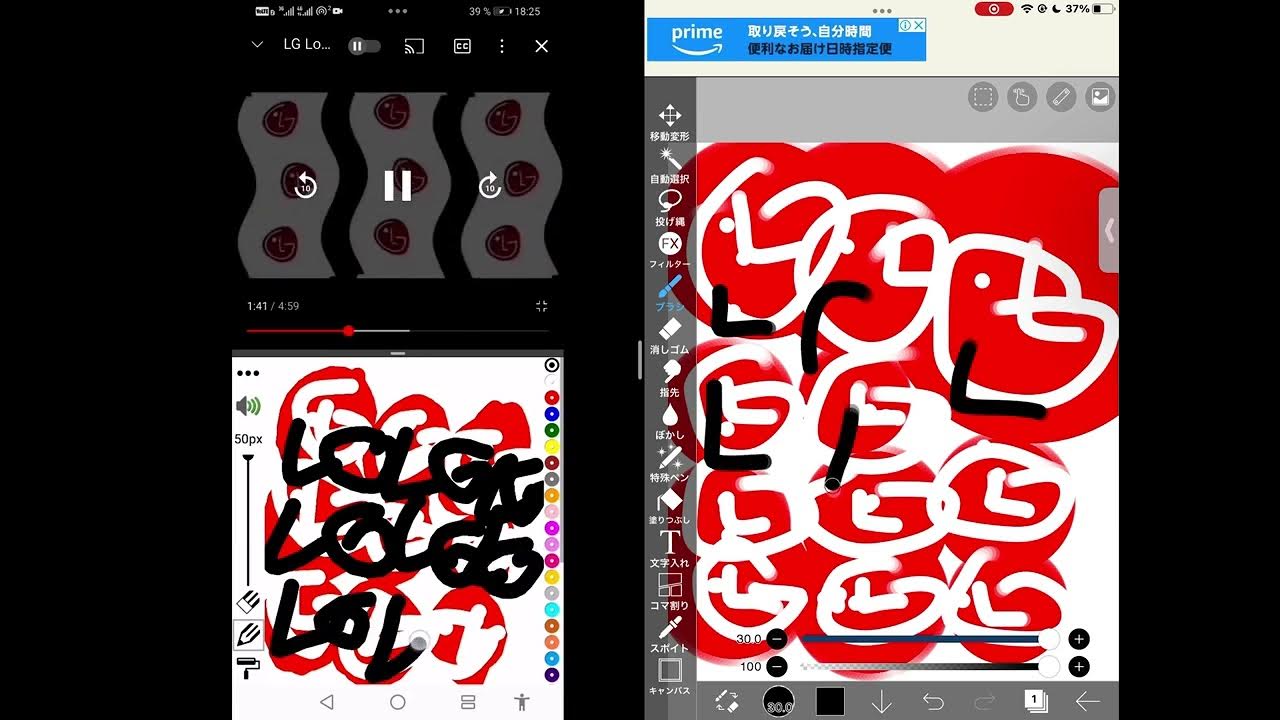Open the YouTube three-dot more options menu

[502, 46]
